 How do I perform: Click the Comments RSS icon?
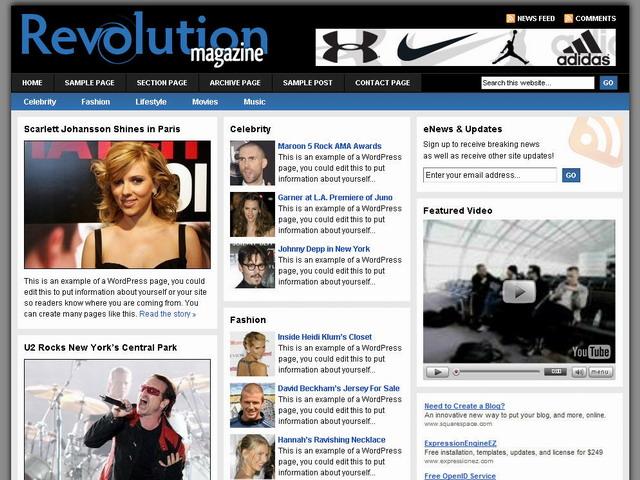(569, 18)
